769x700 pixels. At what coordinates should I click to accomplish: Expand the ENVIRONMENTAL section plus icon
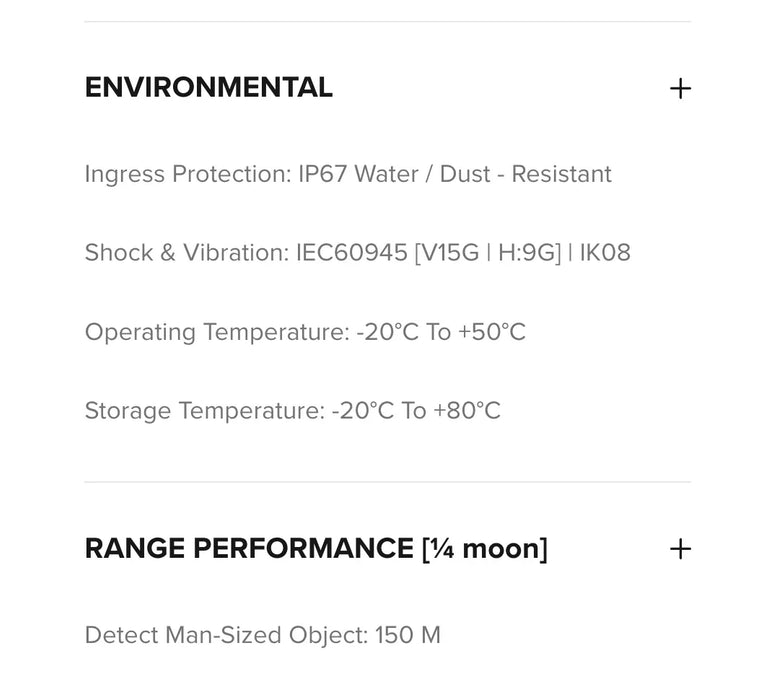[680, 89]
